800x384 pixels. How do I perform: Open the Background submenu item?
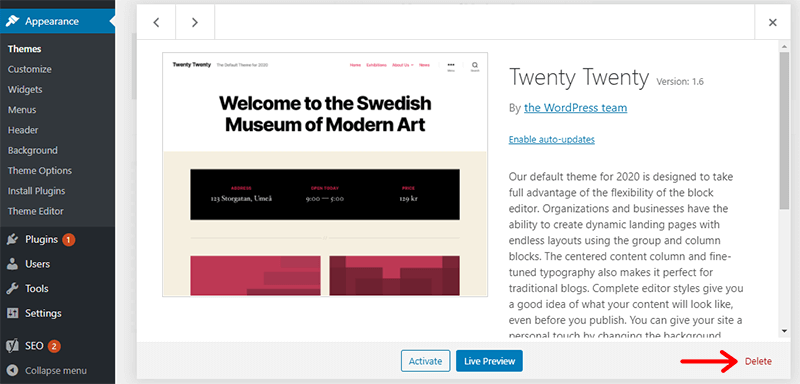pos(33,150)
